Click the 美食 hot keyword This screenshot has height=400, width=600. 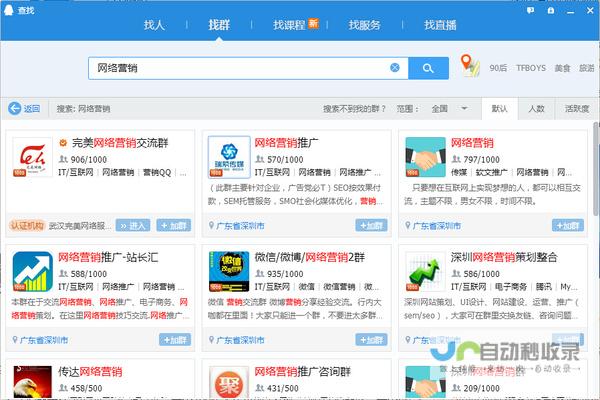pos(562,68)
